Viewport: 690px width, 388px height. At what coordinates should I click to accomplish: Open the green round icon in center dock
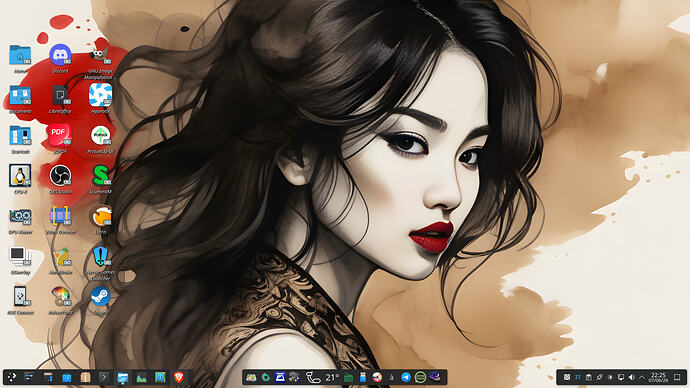pos(420,377)
